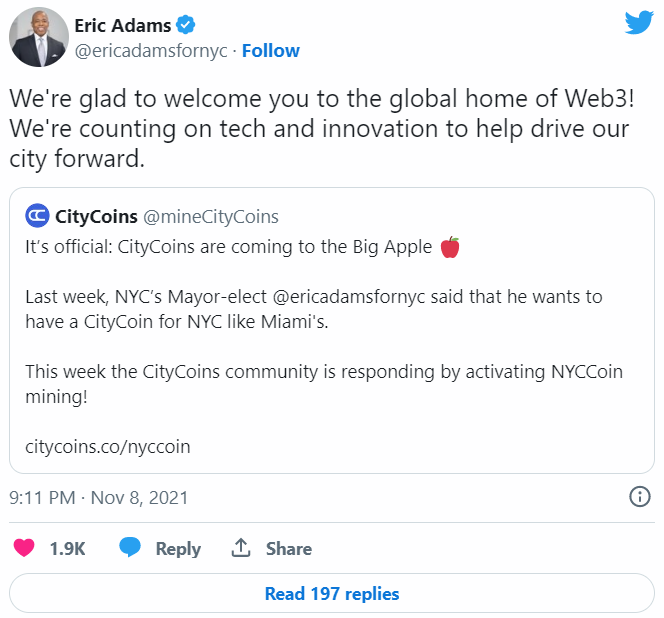664x618 pixels.
Task: Open tweet info circle icon
Action: coord(639,497)
